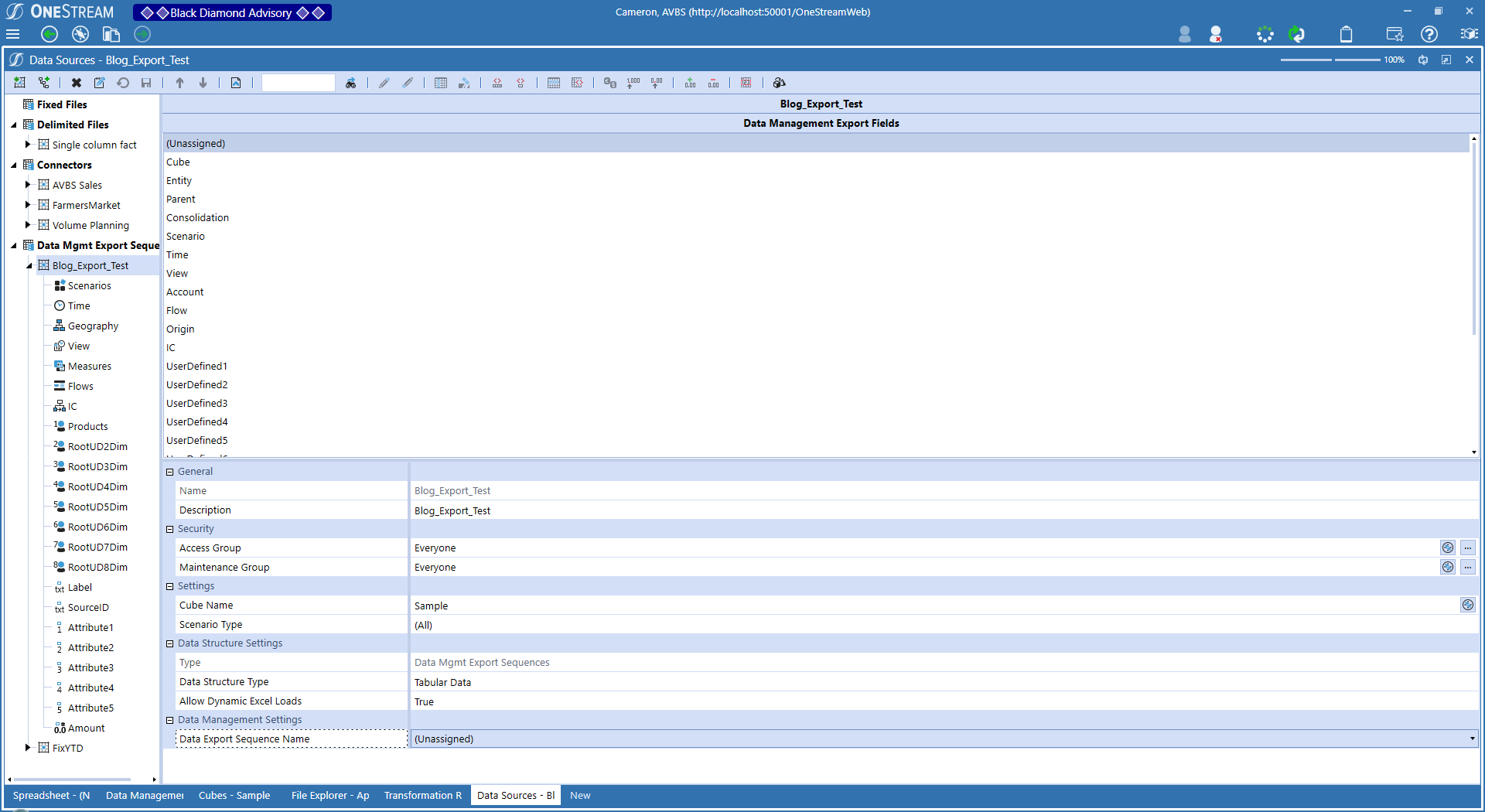Image resolution: width=1485 pixels, height=812 pixels.
Task: Collapse the Settings property section
Action: point(170,586)
